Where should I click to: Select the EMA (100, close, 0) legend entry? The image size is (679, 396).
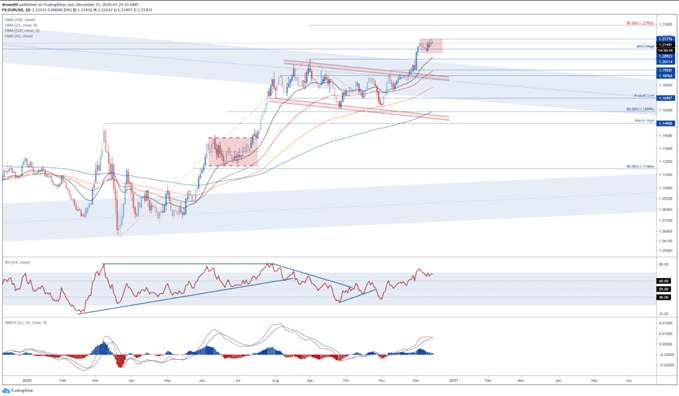[22, 31]
